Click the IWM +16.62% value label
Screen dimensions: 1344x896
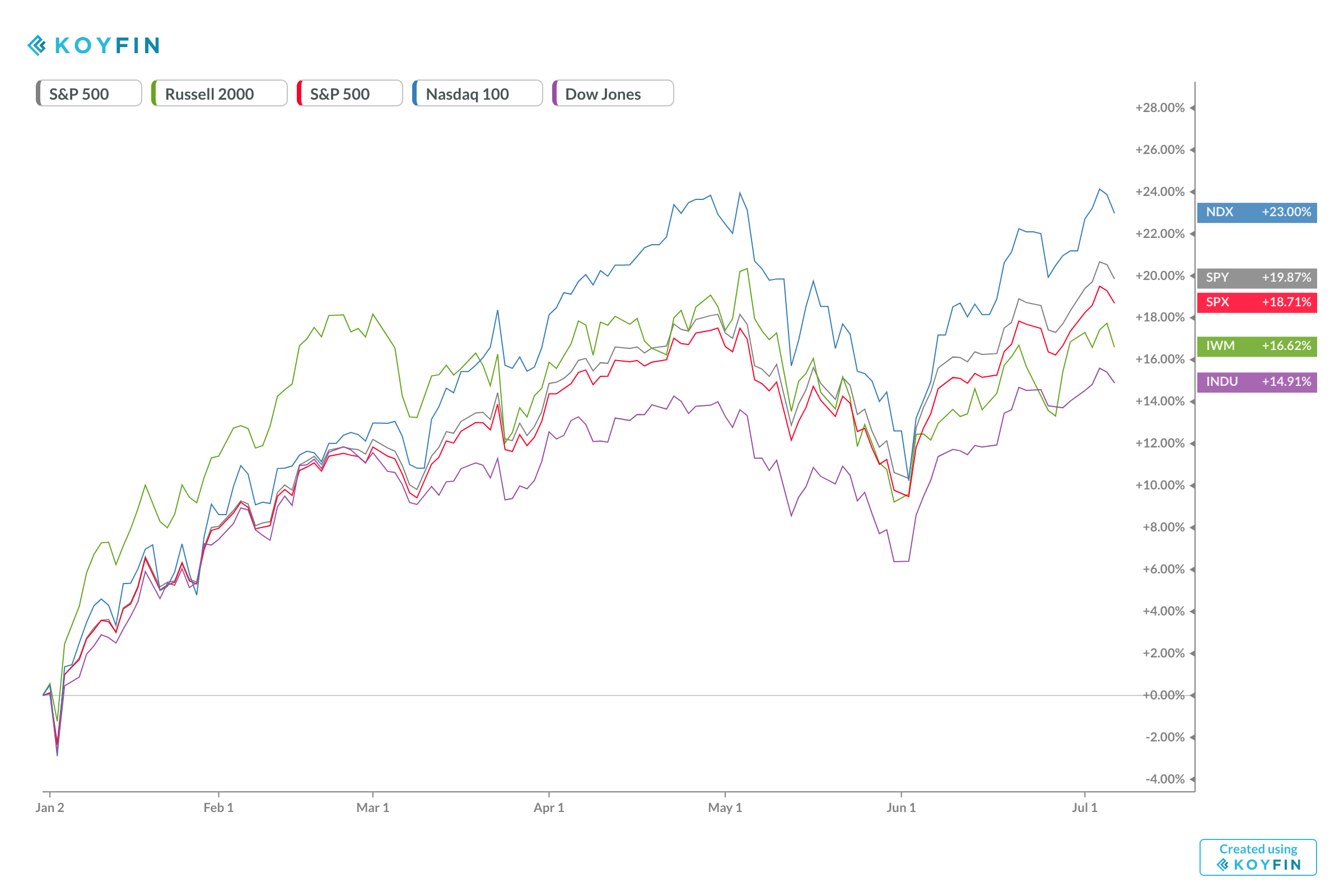pos(1257,346)
